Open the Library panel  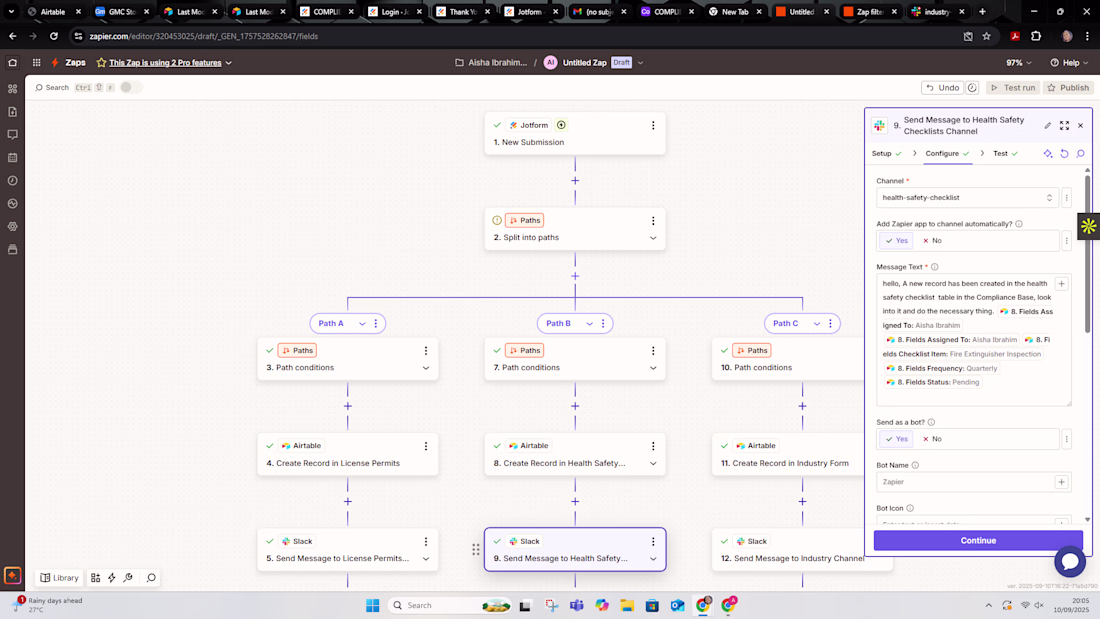[59, 578]
